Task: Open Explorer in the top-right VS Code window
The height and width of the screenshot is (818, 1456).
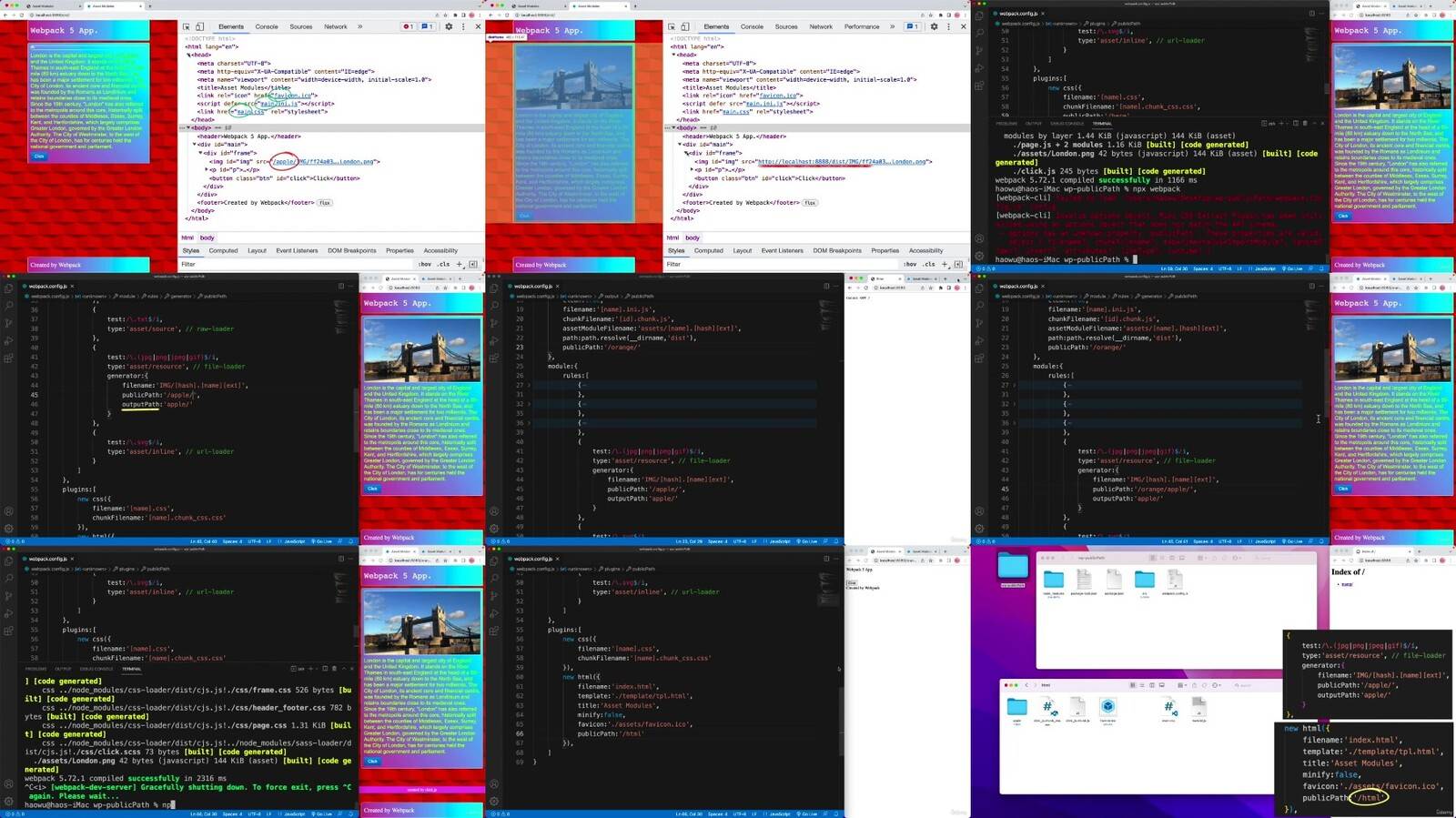Action: [x=979, y=15]
